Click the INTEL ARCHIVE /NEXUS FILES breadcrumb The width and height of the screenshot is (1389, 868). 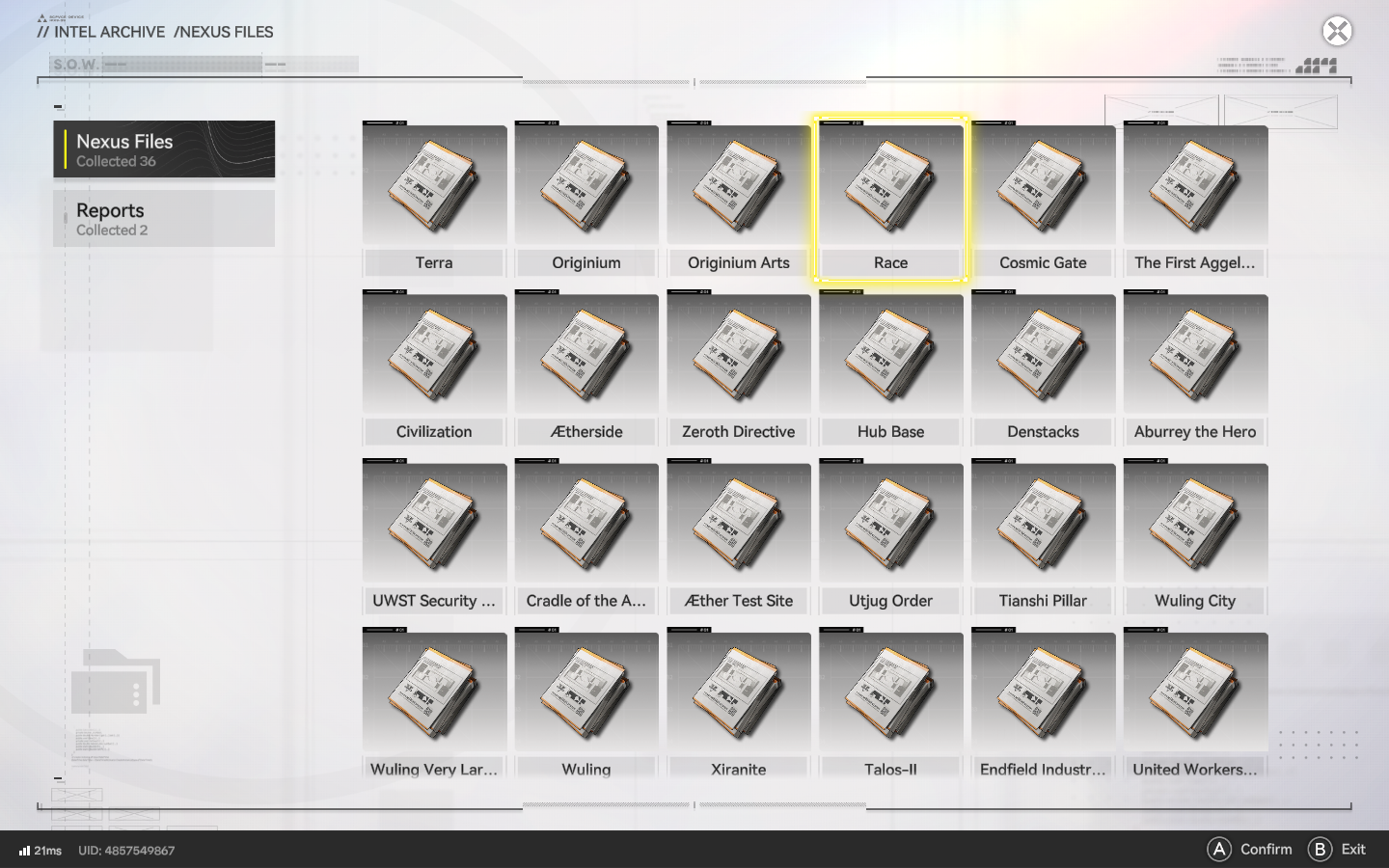click(x=155, y=32)
